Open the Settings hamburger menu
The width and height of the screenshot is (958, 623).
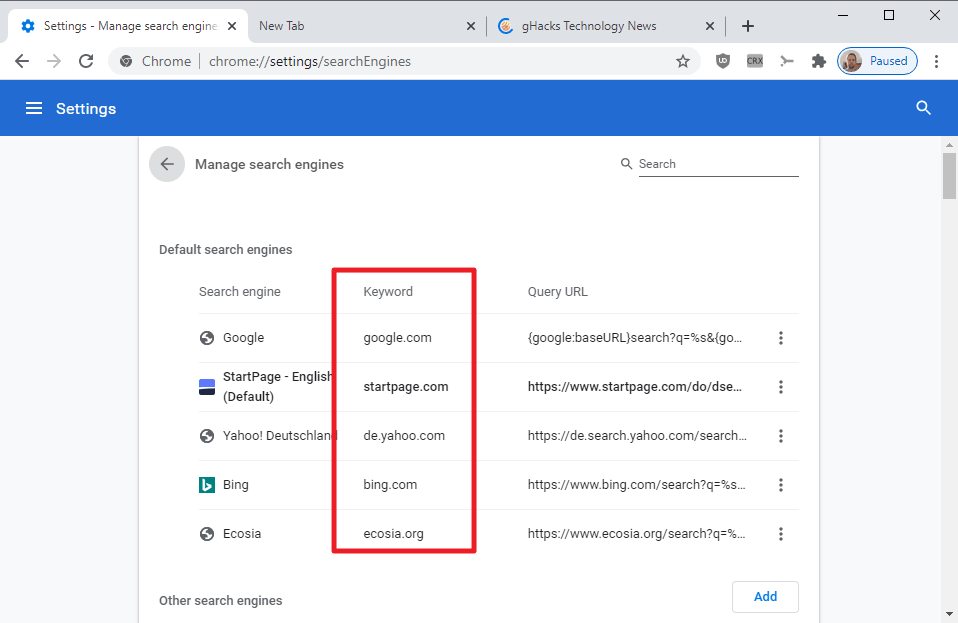(34, 108)
